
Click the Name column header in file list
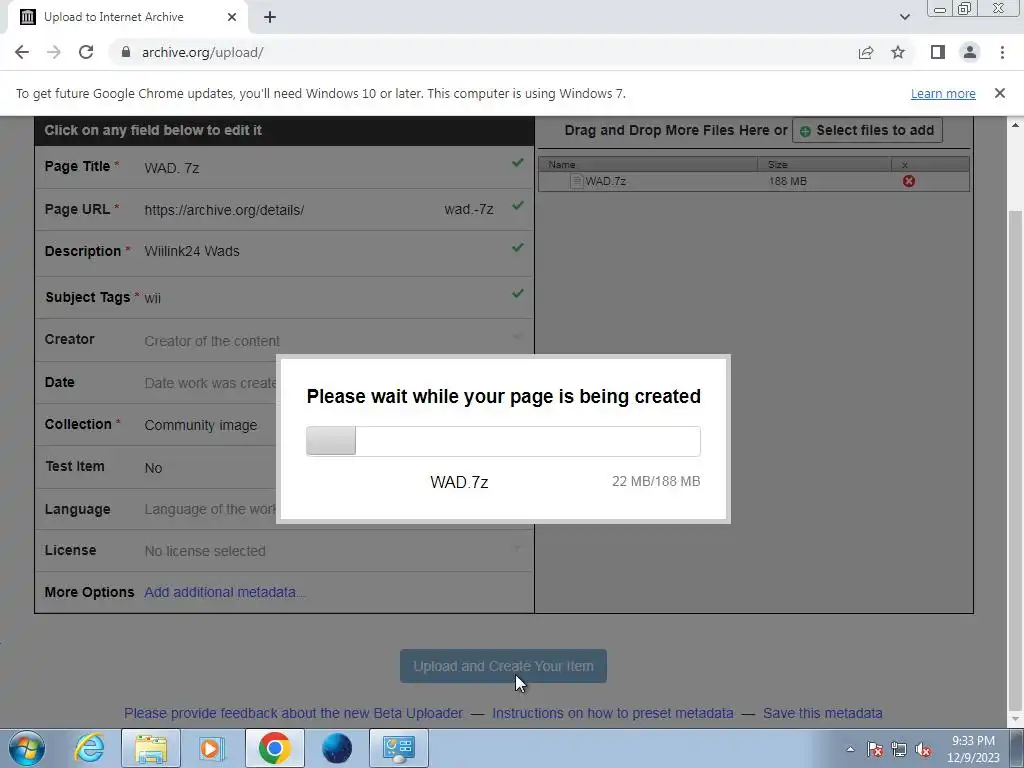click(x=648, y=165)
